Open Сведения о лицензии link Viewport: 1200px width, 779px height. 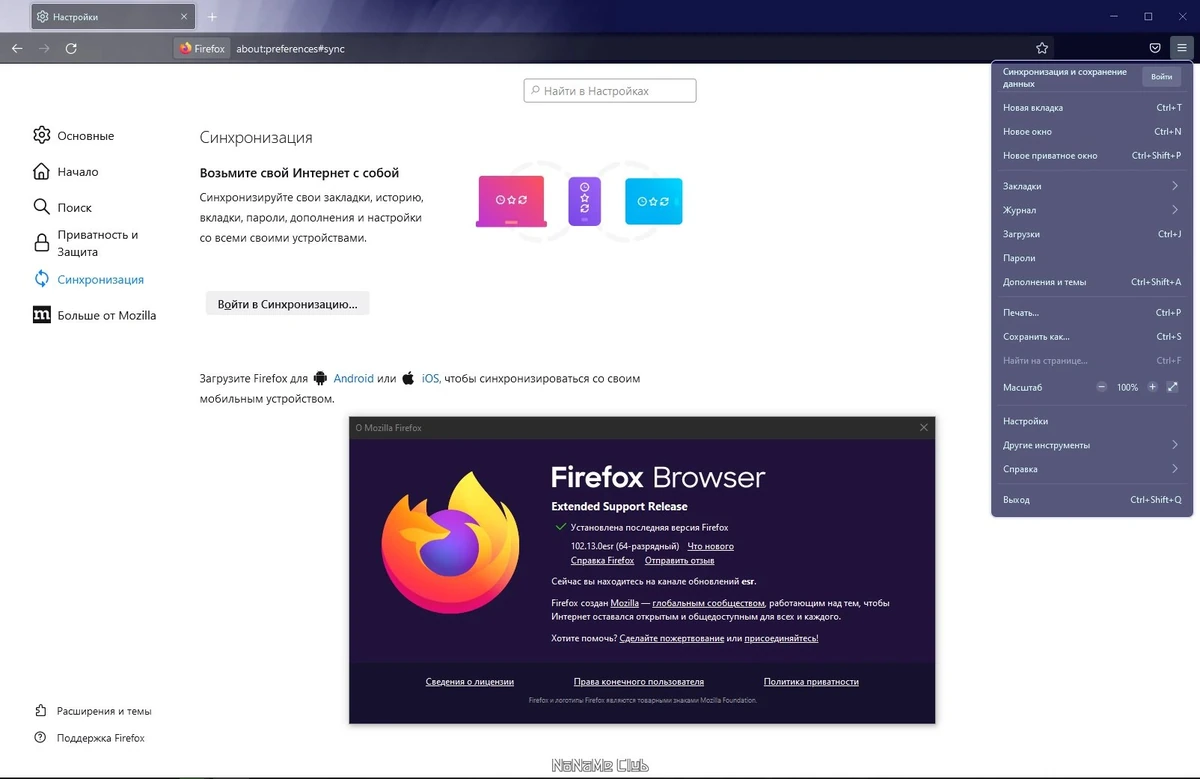pos(469,682)
